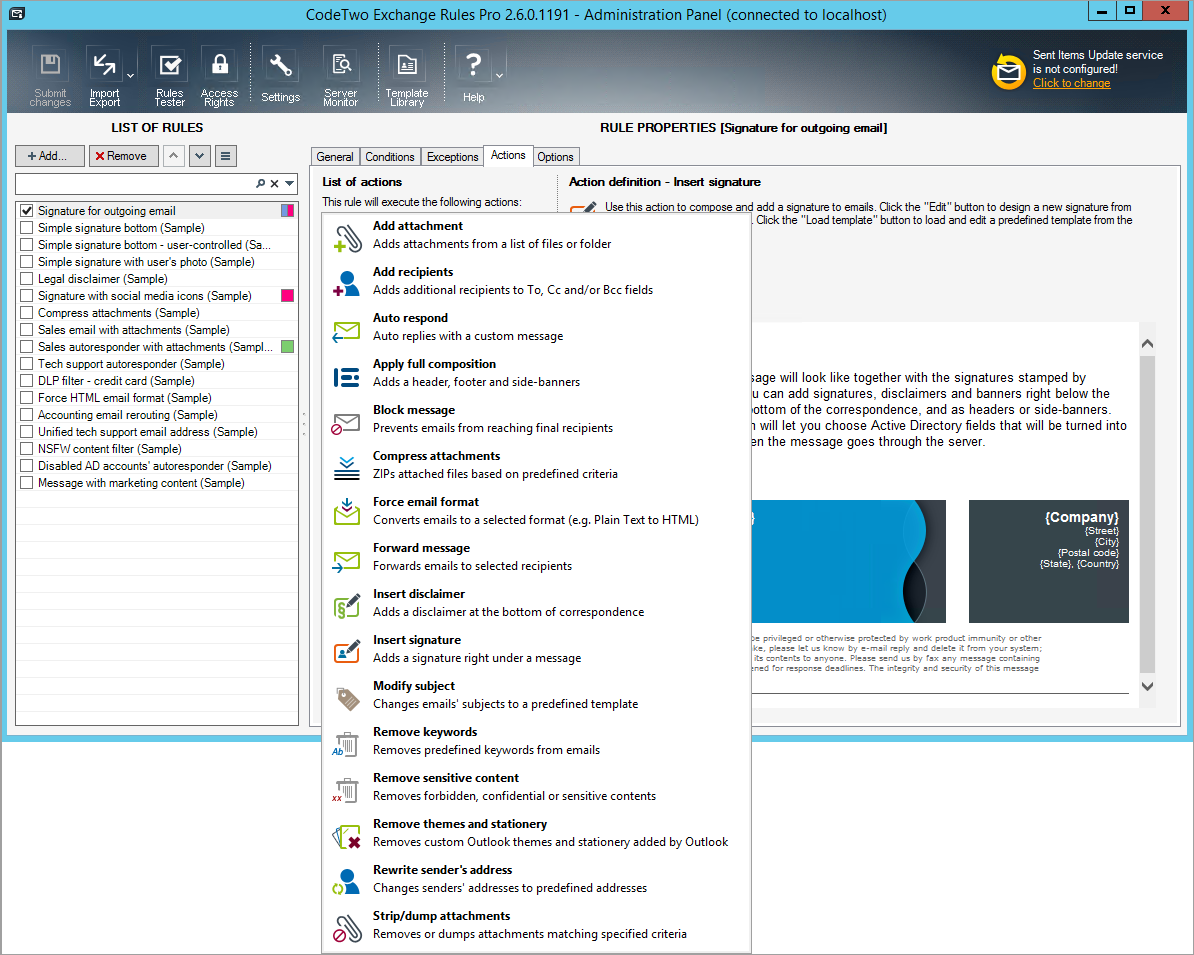
Task: Click the Sent Items Update service mail icon
Action: (1008, 72)
